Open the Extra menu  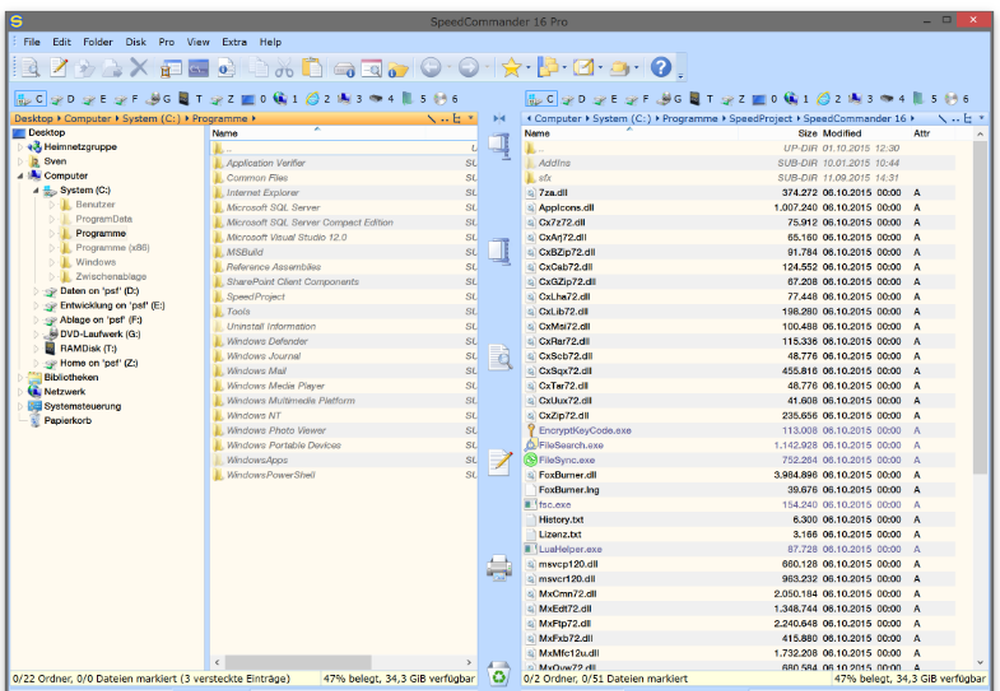coord(234,42)
